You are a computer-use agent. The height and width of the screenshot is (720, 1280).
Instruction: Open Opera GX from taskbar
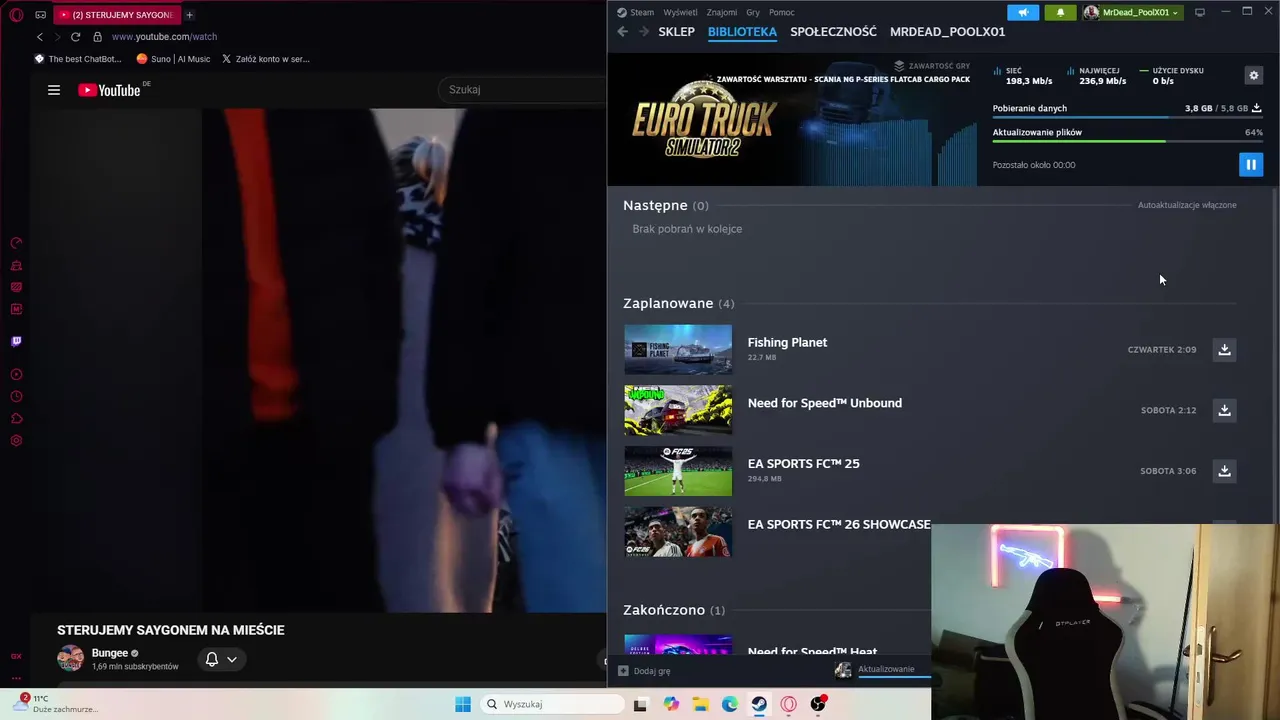tap(789, 704)
